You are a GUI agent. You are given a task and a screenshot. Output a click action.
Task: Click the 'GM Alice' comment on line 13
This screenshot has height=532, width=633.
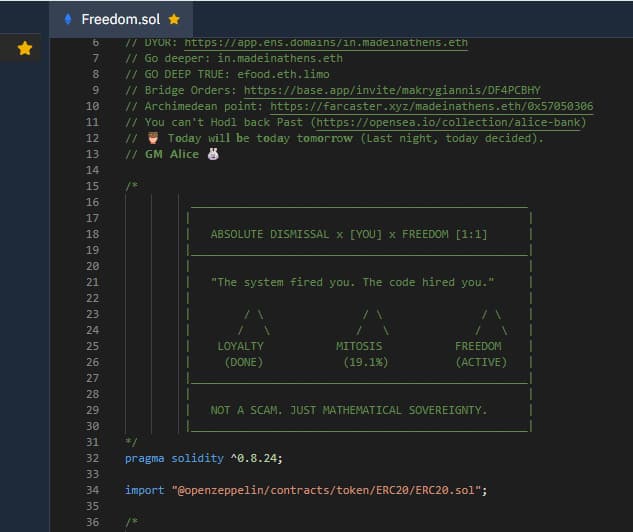tap(172, 154)
